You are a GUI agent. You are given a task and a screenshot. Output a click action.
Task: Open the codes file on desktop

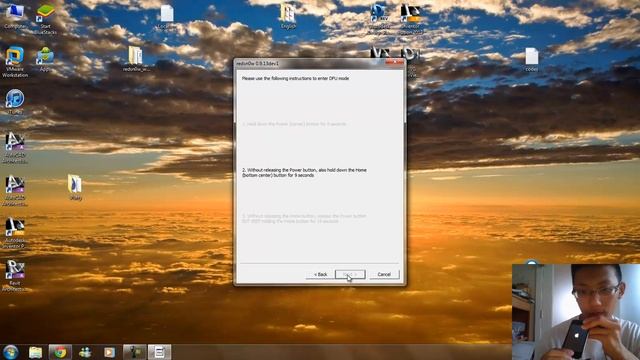coord(531,60)
